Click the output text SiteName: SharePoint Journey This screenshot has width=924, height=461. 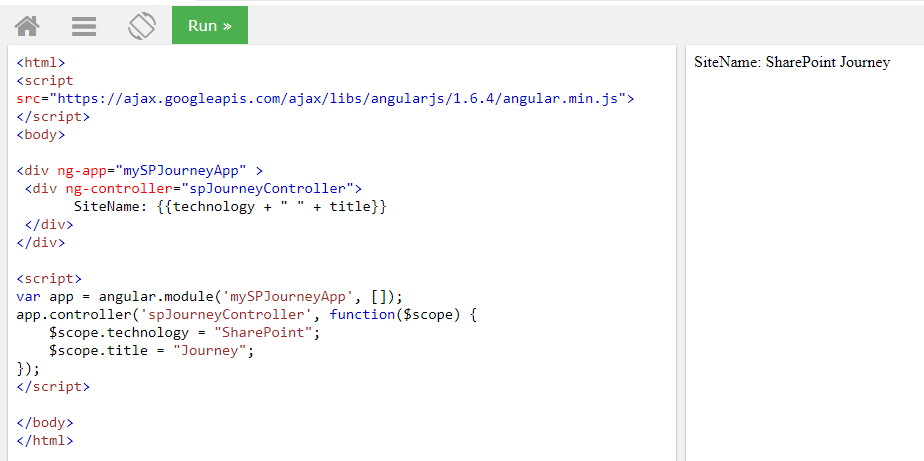click(x=792, y=62)
